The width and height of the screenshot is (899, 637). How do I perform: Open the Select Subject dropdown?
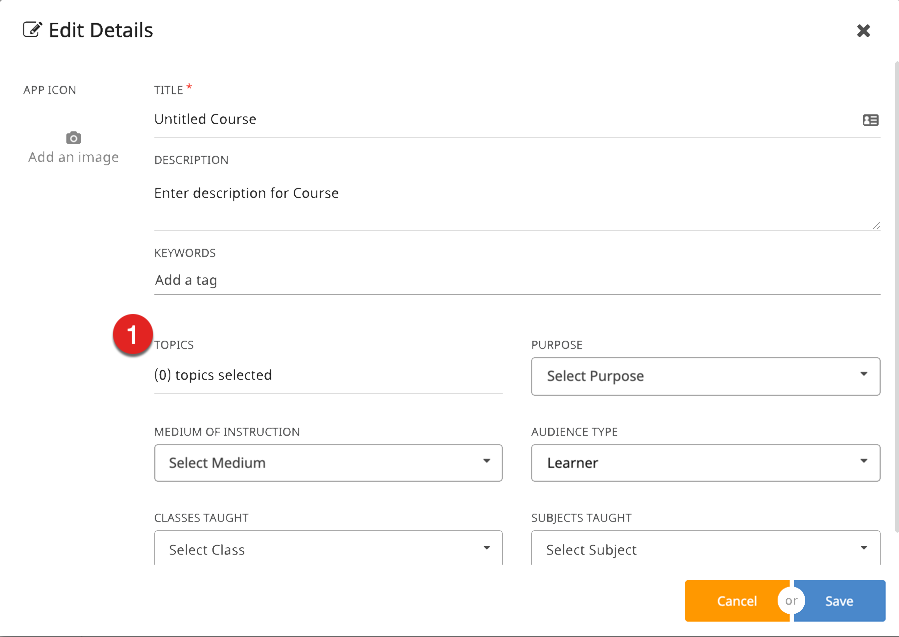(x=705, y=549)
